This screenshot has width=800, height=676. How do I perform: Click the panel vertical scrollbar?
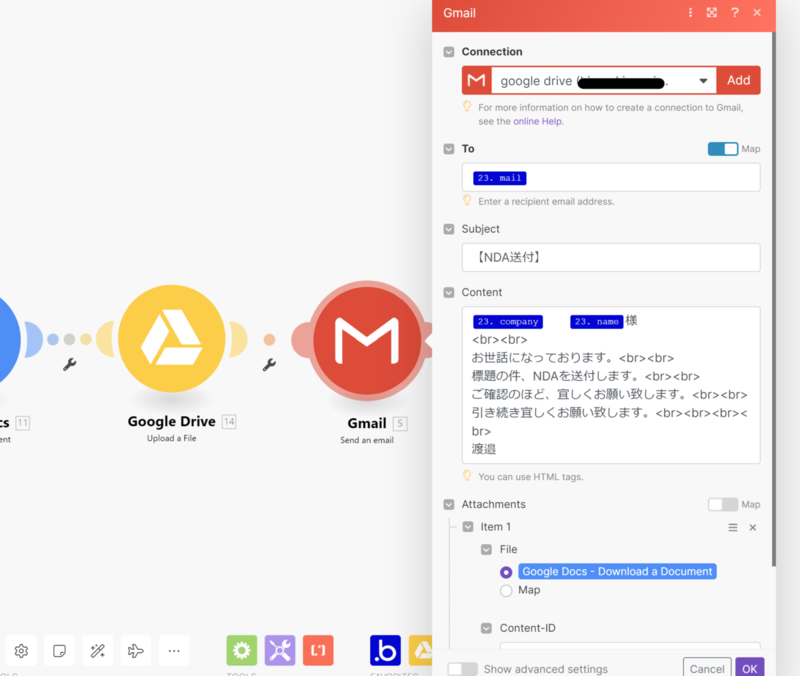(x=773, y=298)
